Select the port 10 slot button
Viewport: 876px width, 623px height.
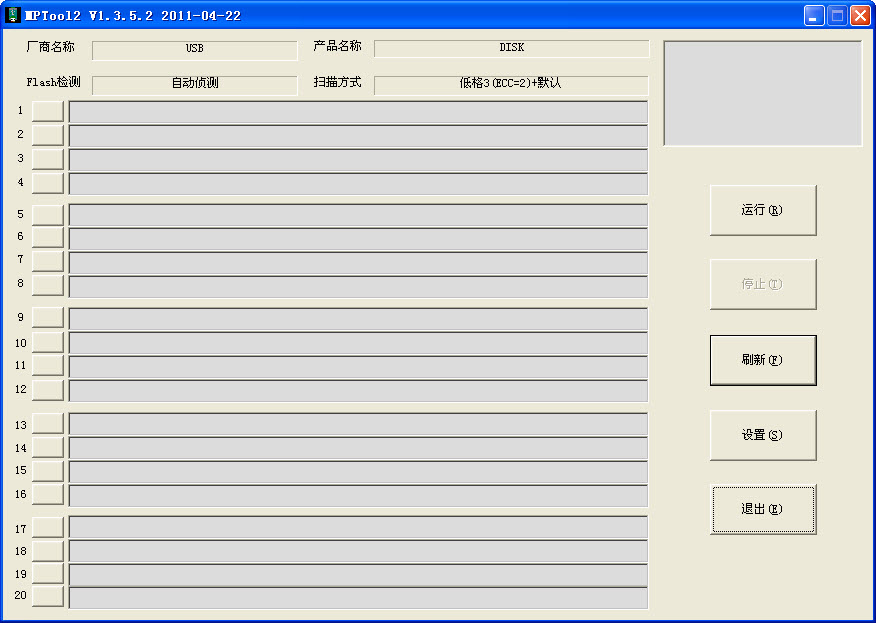[47, 343]
